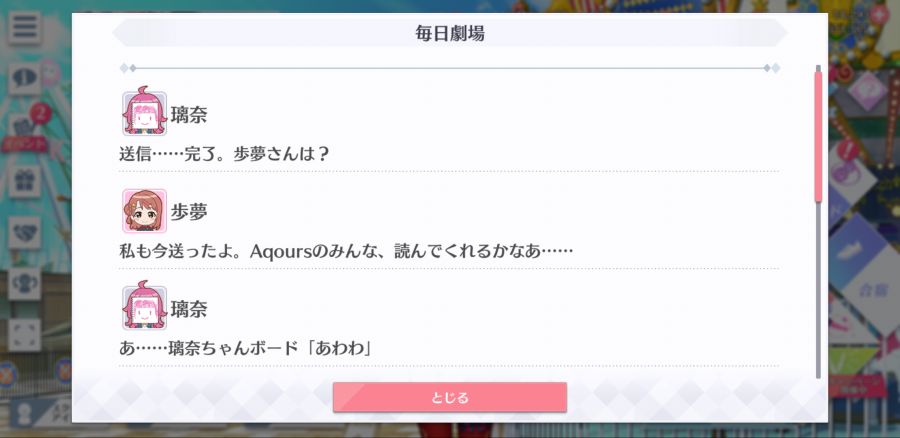Tap the fullscreen expand corners icon

point(25,335)
